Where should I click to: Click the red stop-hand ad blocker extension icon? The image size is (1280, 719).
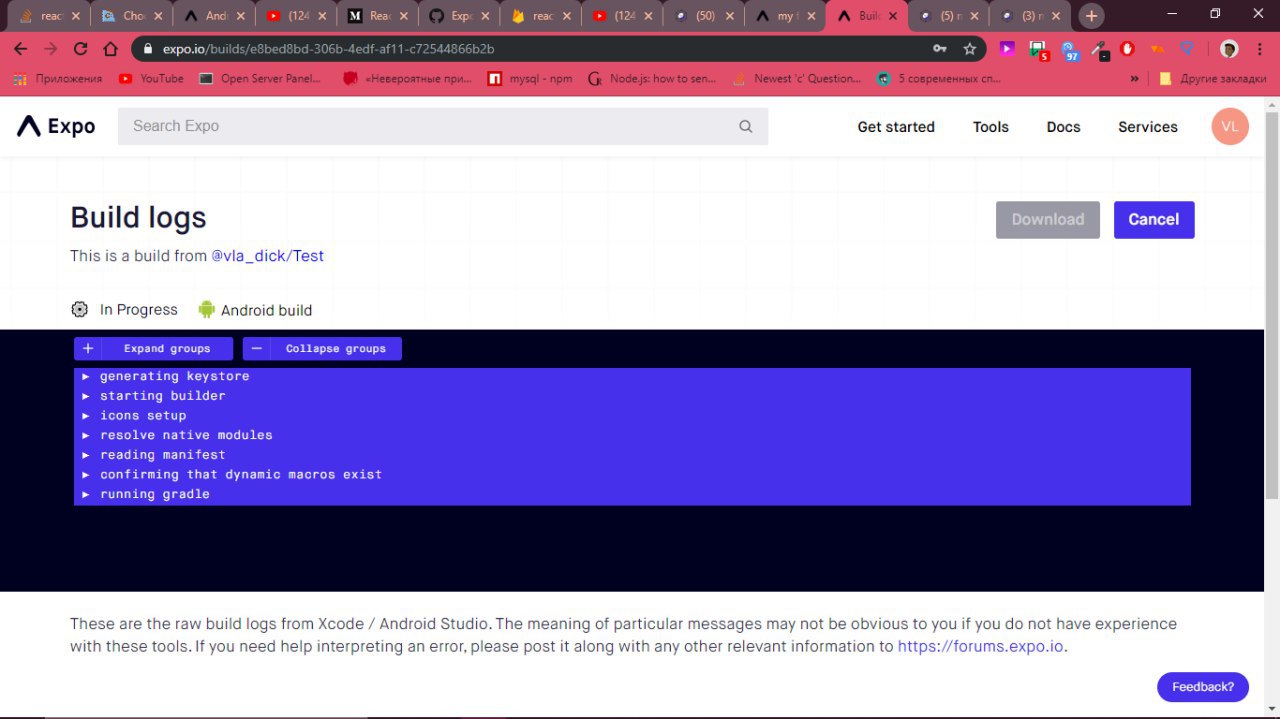(x=1128, y=48)
